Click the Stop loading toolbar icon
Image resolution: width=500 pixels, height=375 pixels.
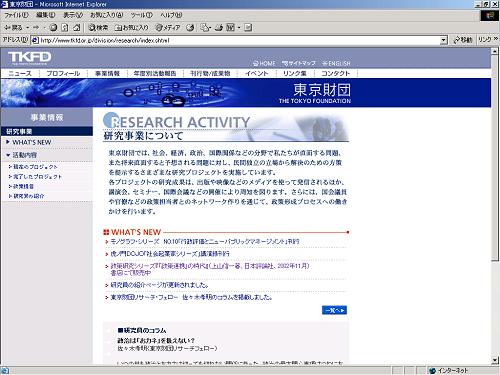pyautogui.click(x=53, y=28)
